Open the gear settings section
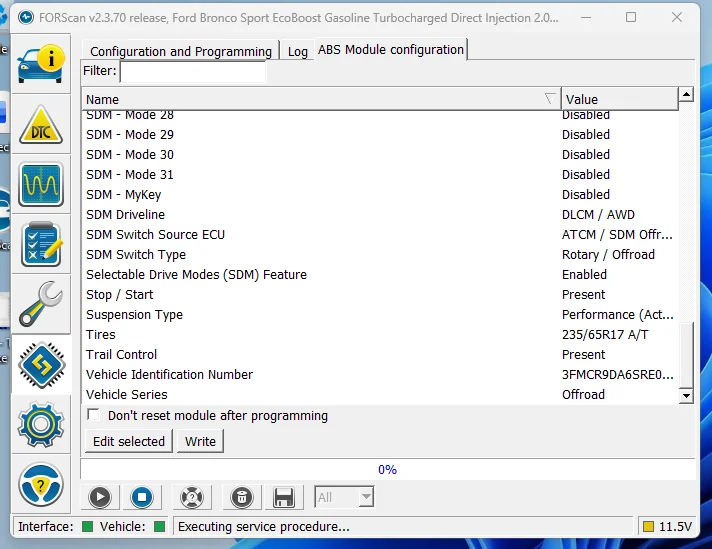Image resolution: width=712 pixels, height=549 pixels. 40,425
